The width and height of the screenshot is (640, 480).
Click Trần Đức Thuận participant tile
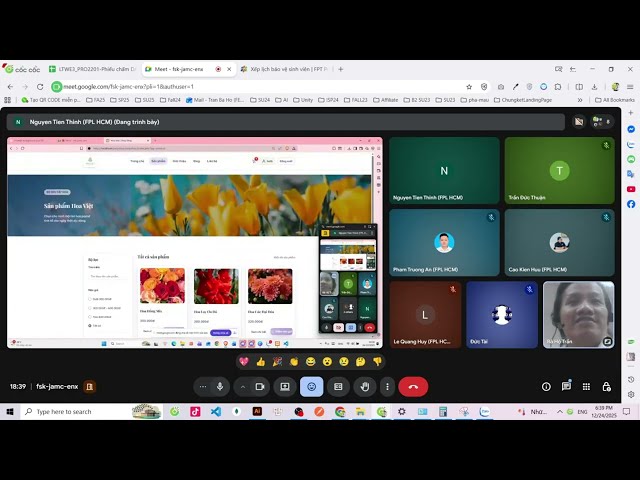click(560, 170)
